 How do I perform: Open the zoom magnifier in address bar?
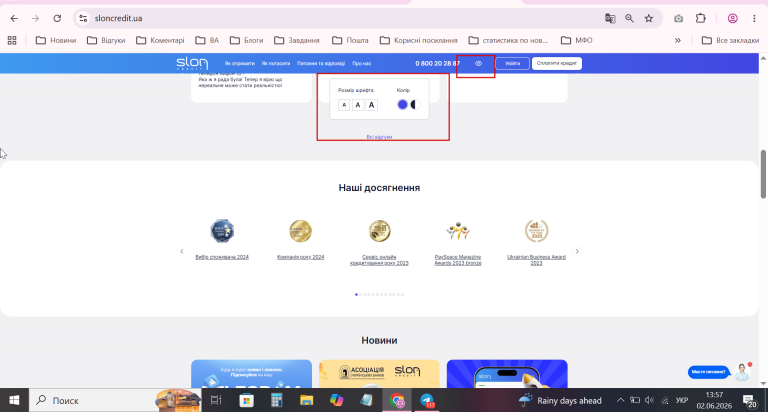click(629, 19)
